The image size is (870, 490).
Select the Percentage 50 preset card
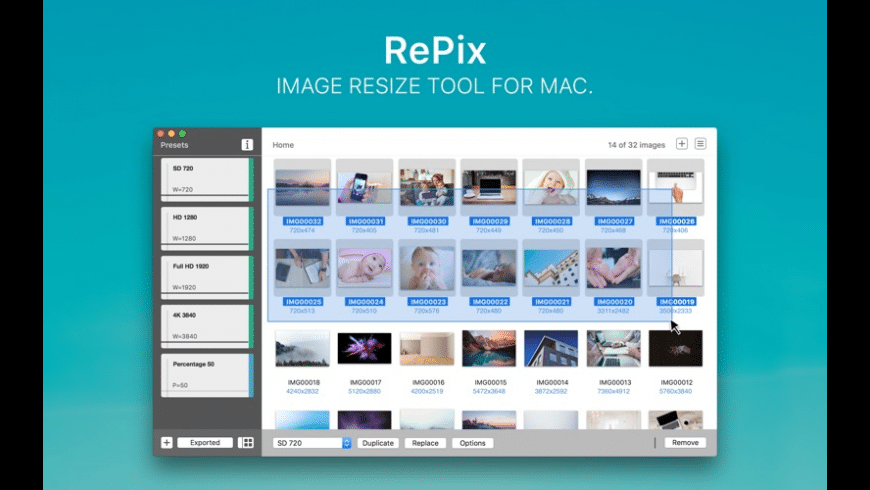(207, 375)
